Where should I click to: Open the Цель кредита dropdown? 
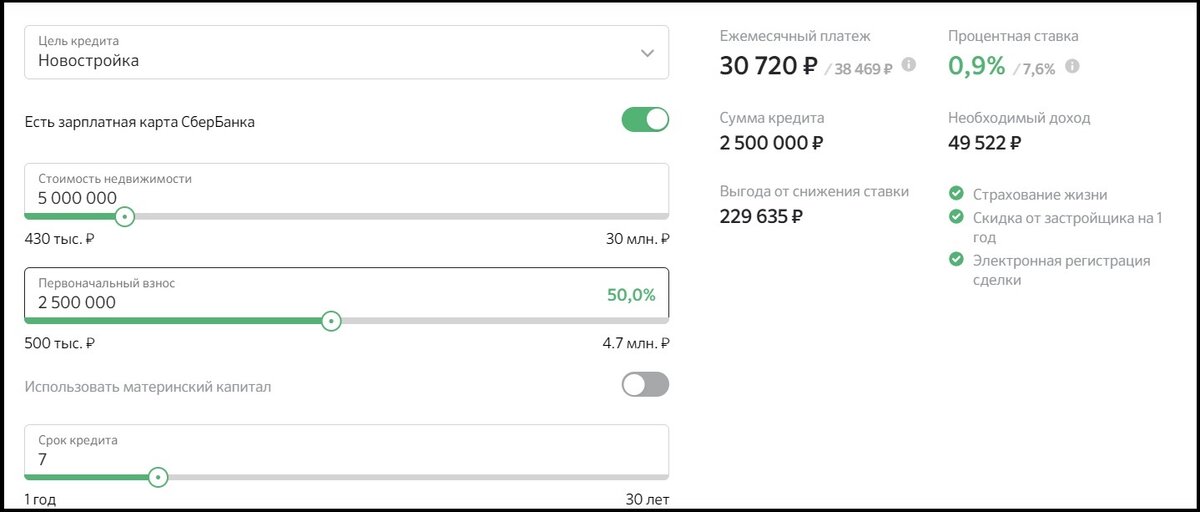(346, 52)
